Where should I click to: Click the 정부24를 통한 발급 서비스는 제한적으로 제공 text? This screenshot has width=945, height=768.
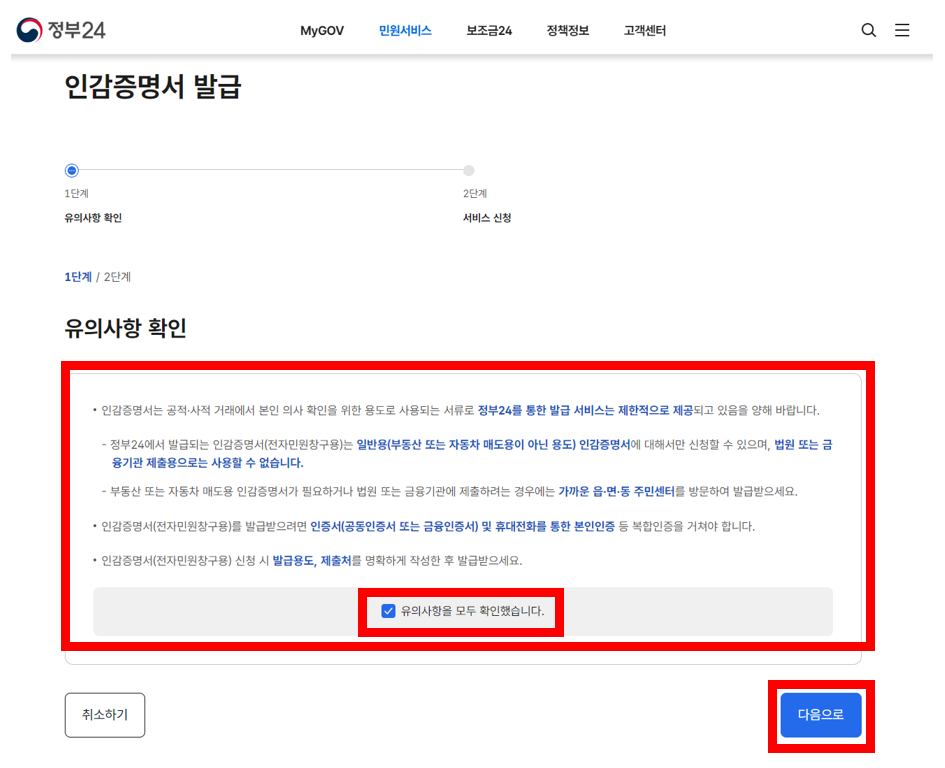[x=585, y=411]
